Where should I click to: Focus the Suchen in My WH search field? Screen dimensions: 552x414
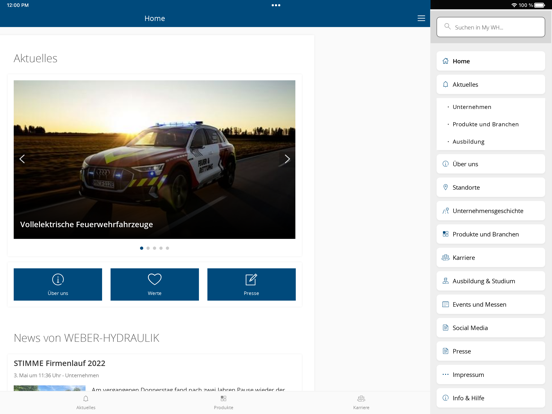(491, 27)
